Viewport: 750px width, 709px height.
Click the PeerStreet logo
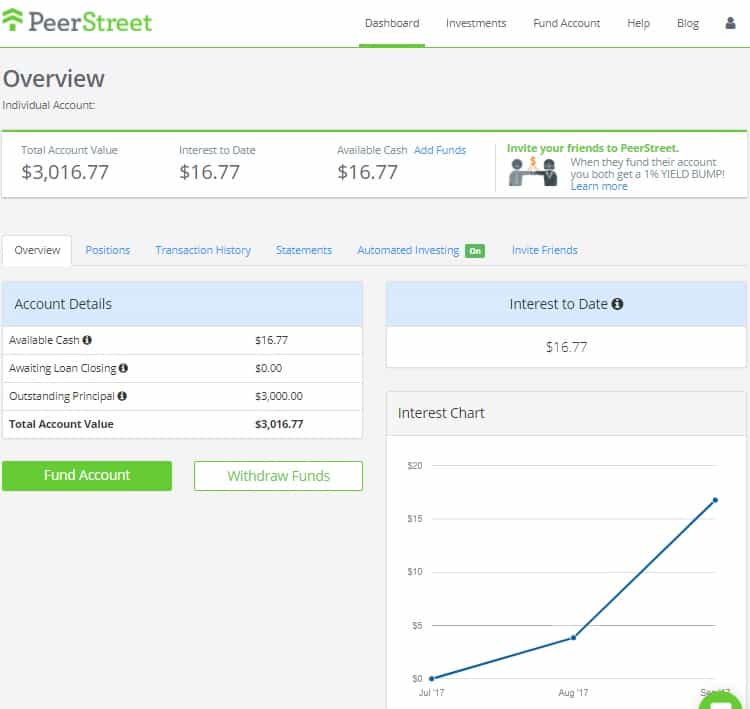point(77,22)
